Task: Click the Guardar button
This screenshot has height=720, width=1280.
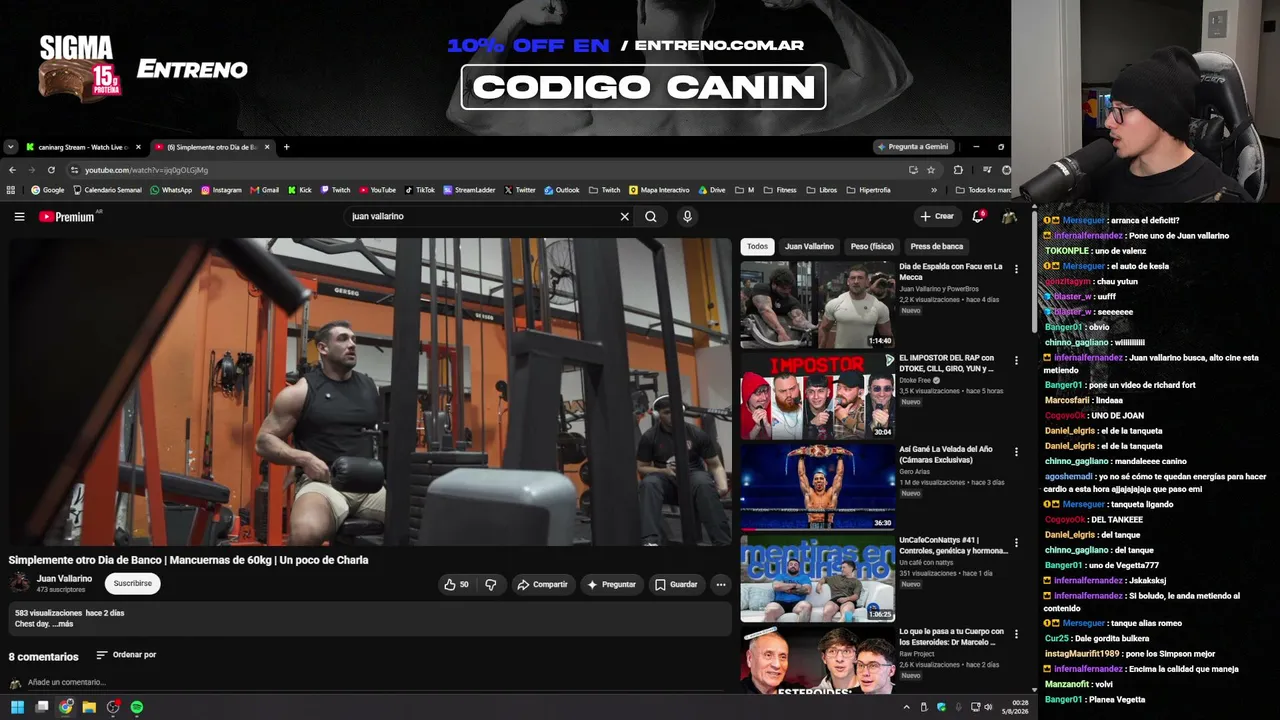Action: pos(676,584)
